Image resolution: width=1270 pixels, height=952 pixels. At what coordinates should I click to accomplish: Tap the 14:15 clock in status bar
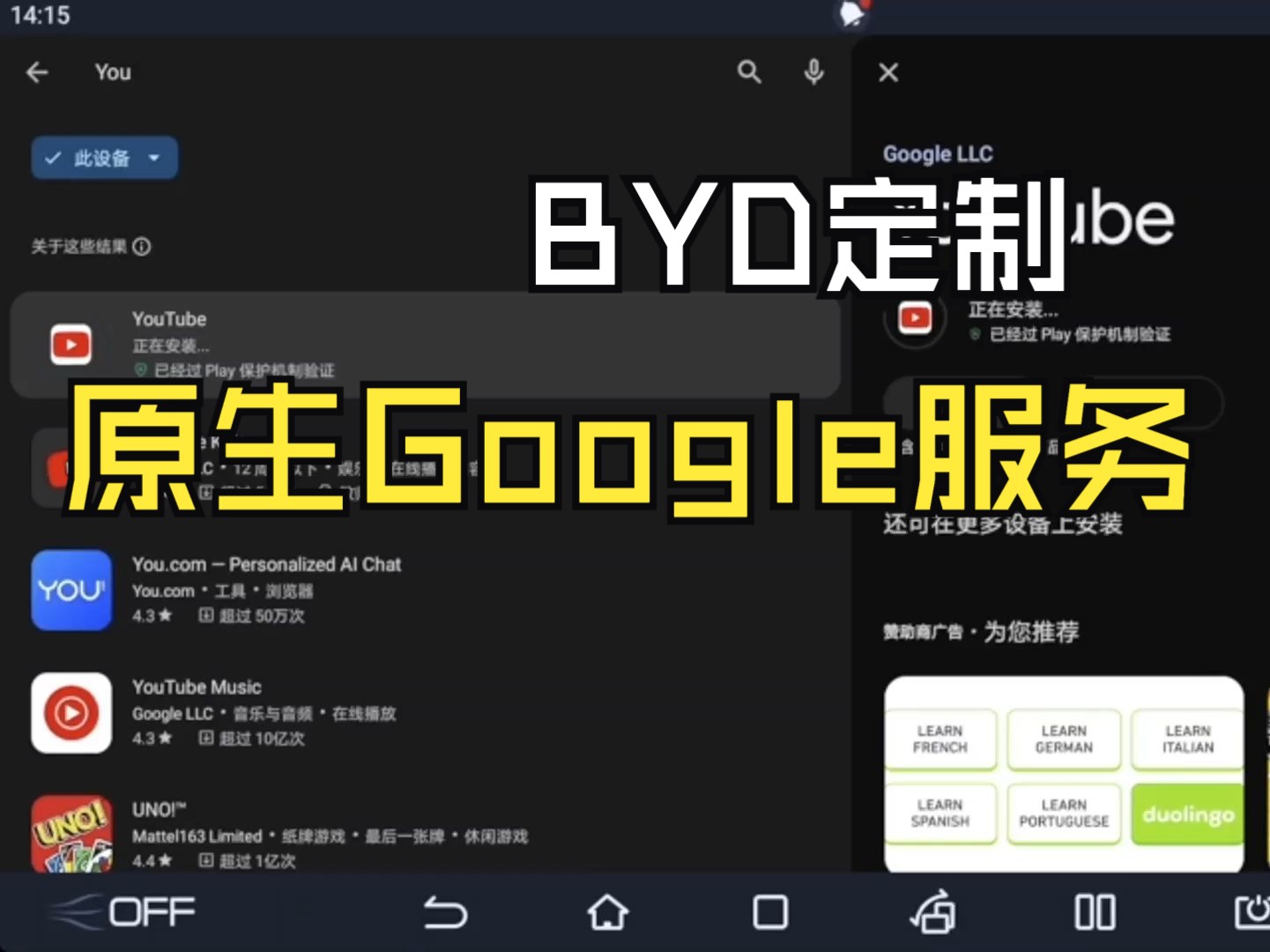41,15
